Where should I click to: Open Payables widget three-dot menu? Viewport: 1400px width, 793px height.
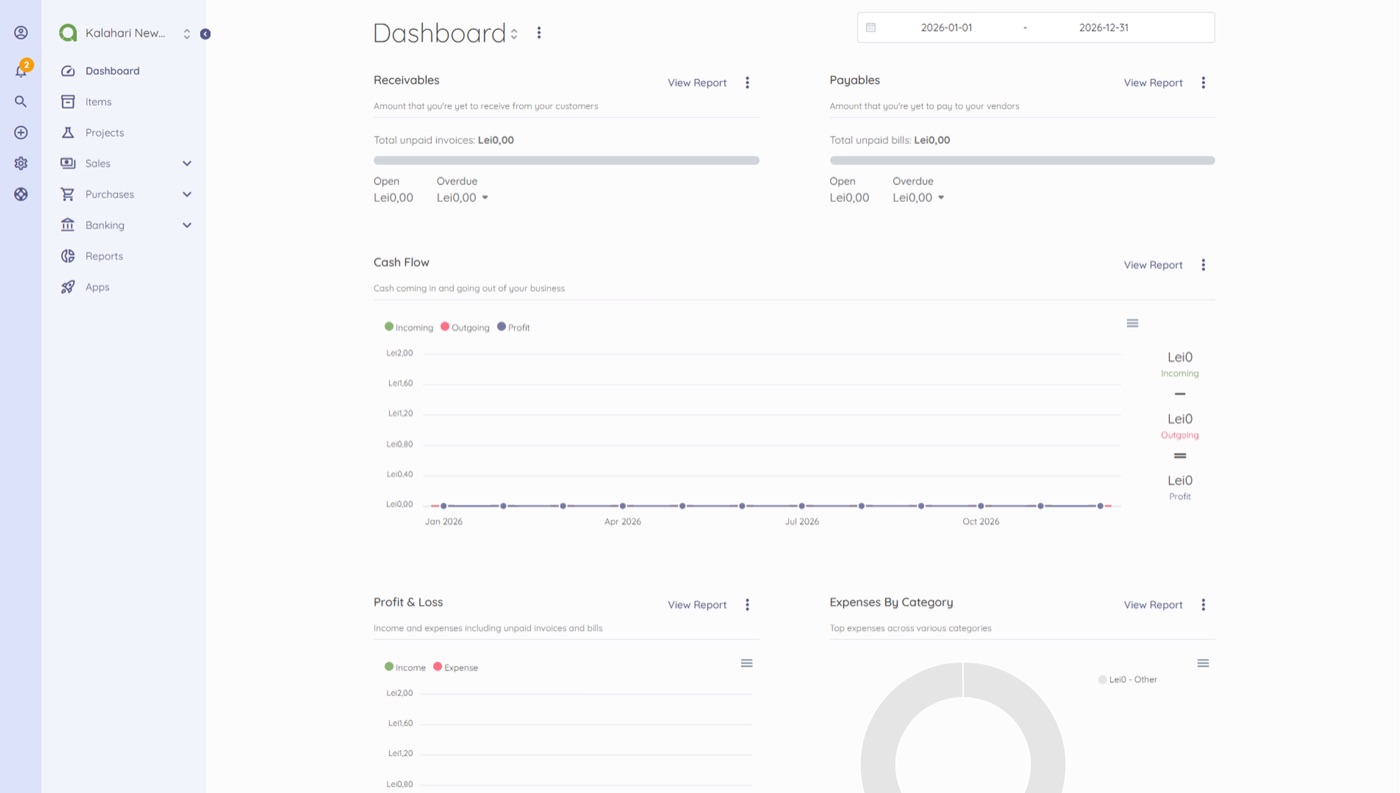pyautogui.click(x=1203, y=83)
